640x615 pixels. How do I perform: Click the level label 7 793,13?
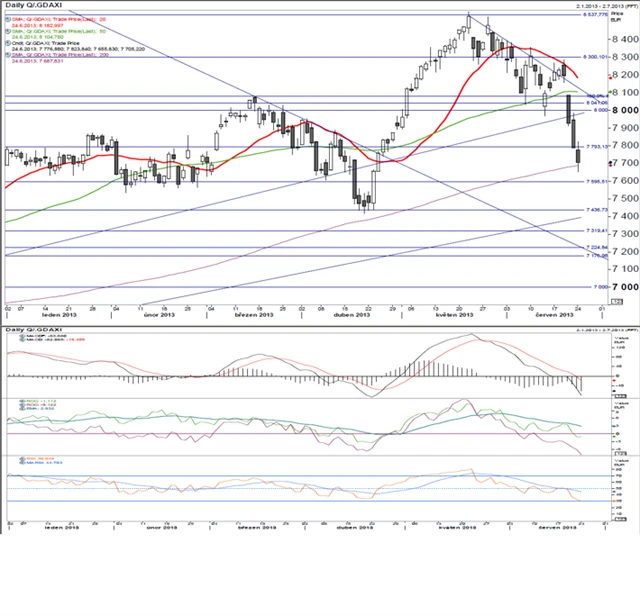click(597, 147)
